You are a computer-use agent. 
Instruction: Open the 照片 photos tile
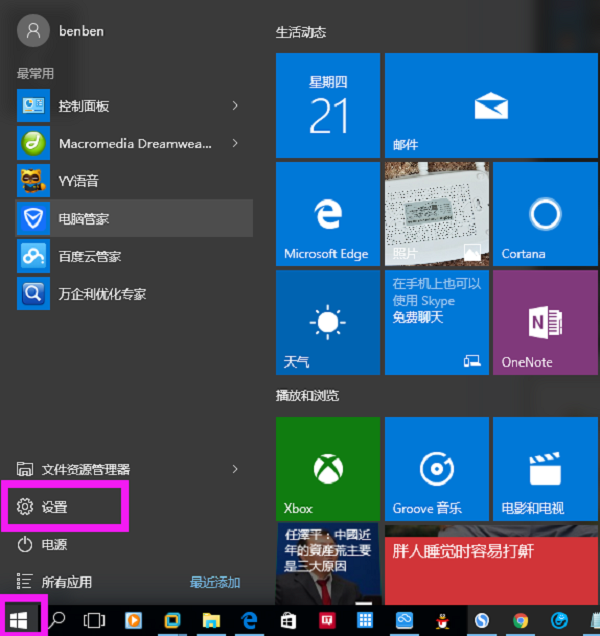tap(437, 214)
